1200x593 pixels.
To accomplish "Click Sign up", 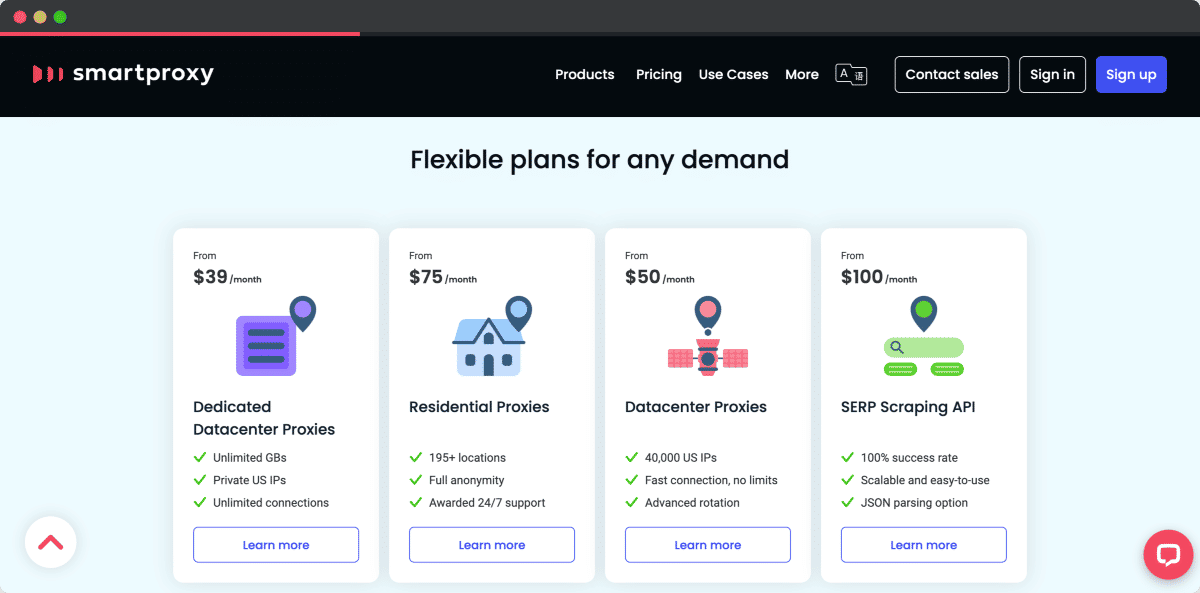I will pos(1131,74).
